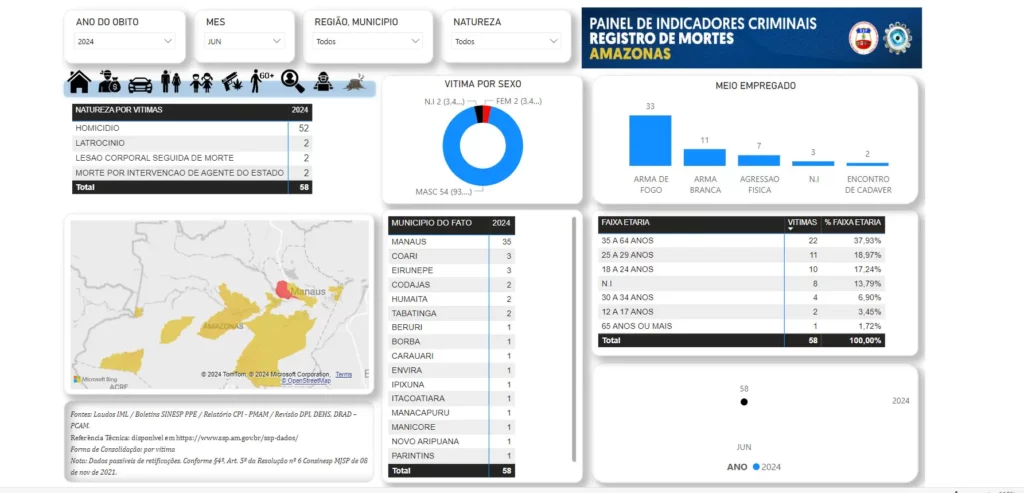Click the blue 2024 legend marker

[755, 467]
